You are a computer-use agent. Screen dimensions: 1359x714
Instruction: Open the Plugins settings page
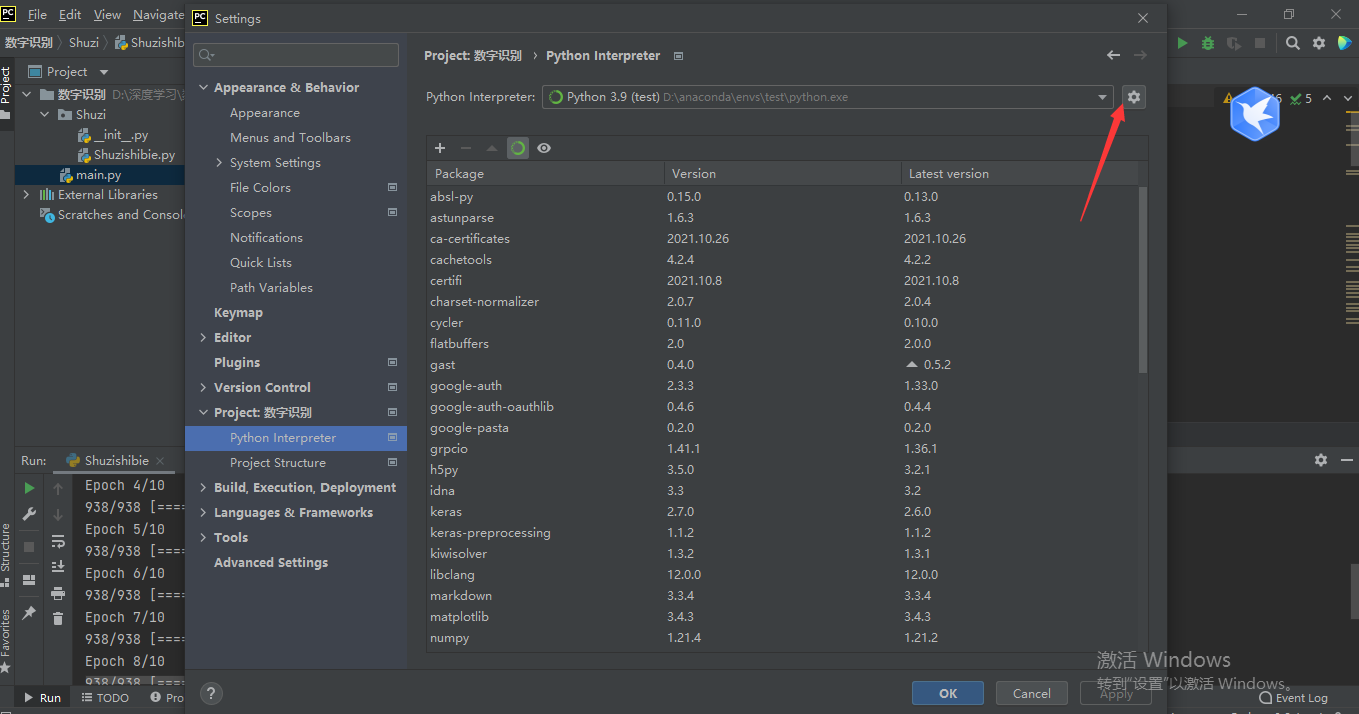(237, 363)
